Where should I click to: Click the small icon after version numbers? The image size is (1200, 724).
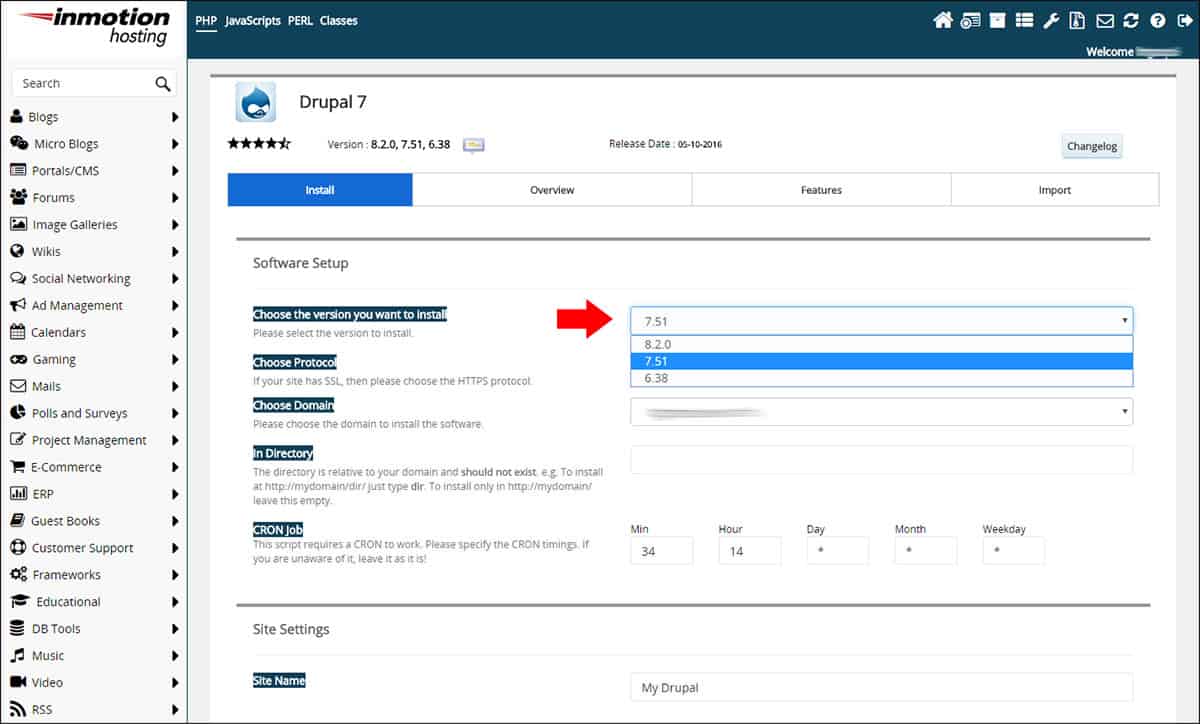click(x=474, y=145)
